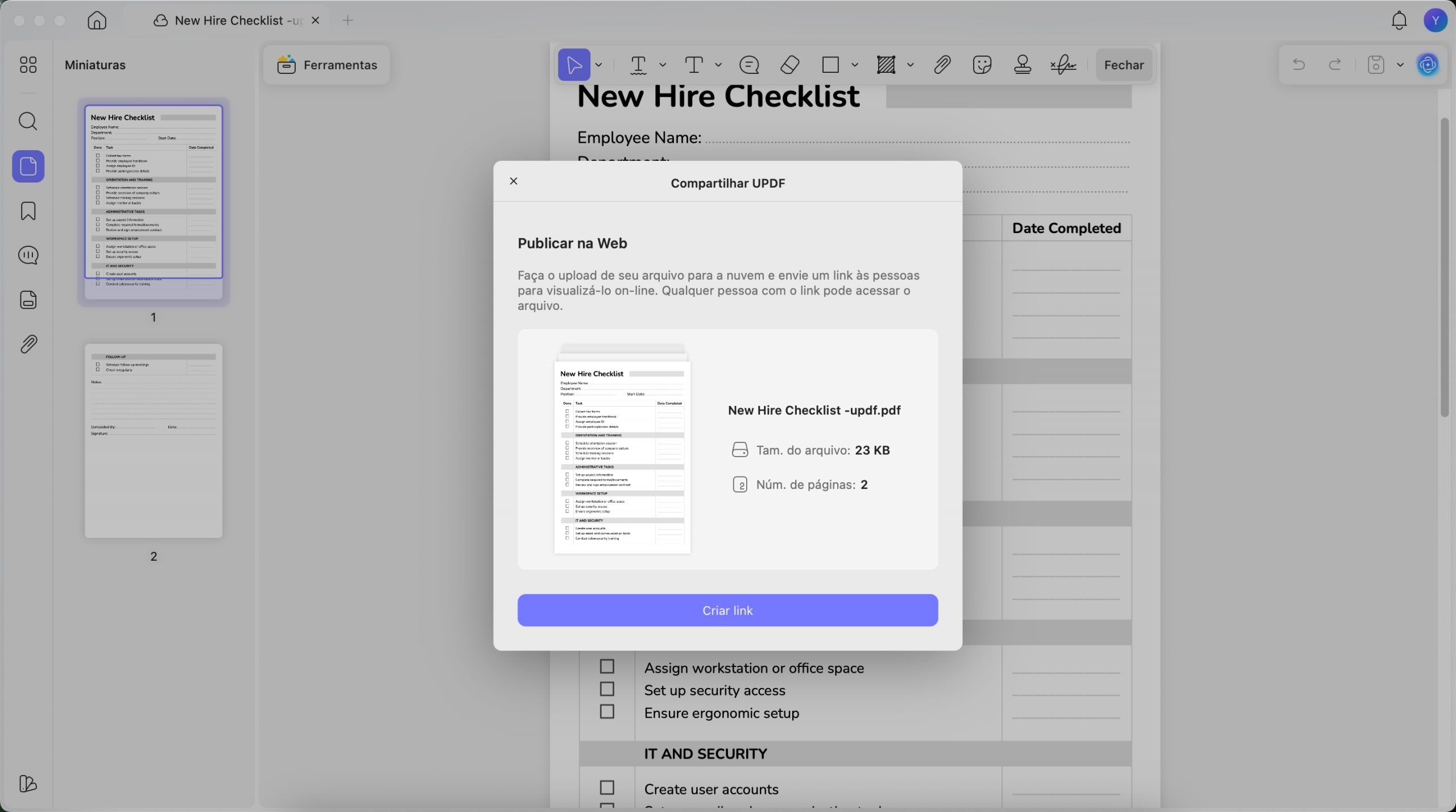Click the Publicar na Web heading

pos(572,243)
